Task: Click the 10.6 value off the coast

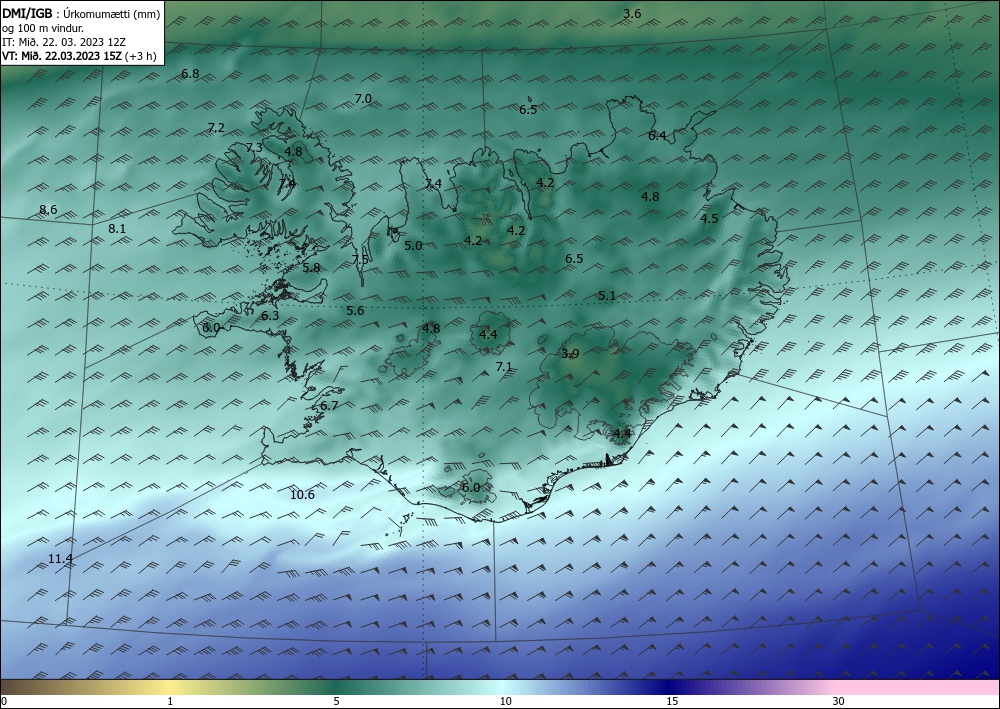Action: coord(302,494)
